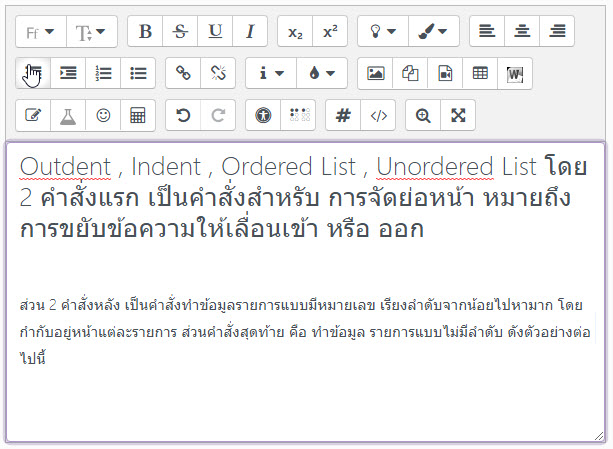Image resolution: width=613 pixels, height=449 pixels.
Task: Open the font color drop menu
Action: coord(322,73)
